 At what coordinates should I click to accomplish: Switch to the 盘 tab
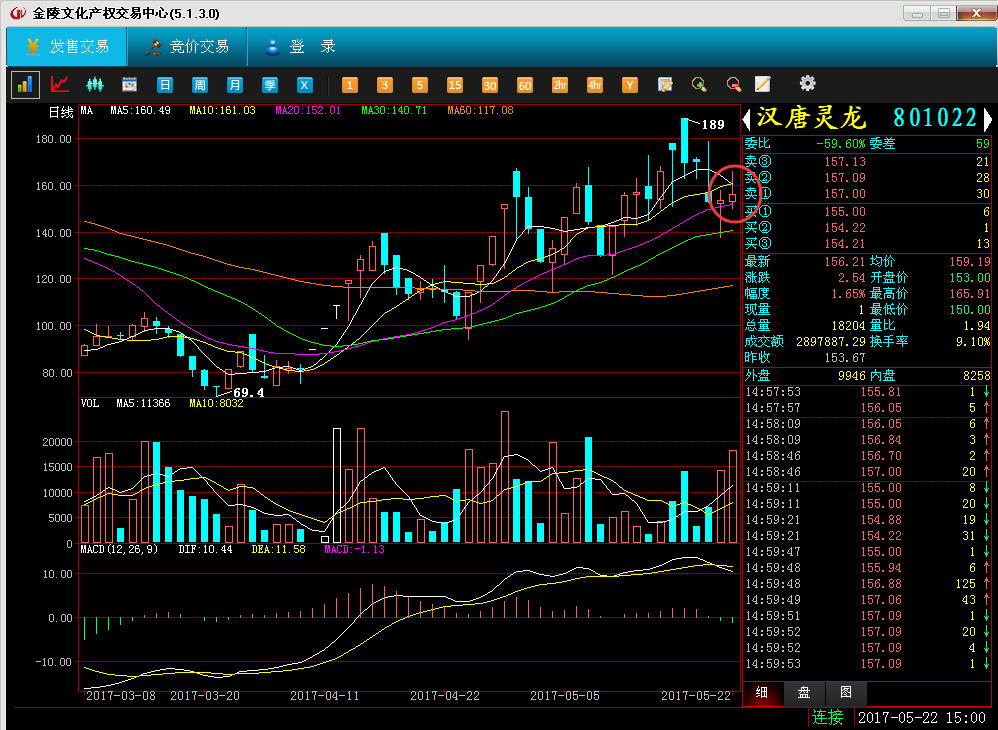pyautogui.click(x=804, y=693)
